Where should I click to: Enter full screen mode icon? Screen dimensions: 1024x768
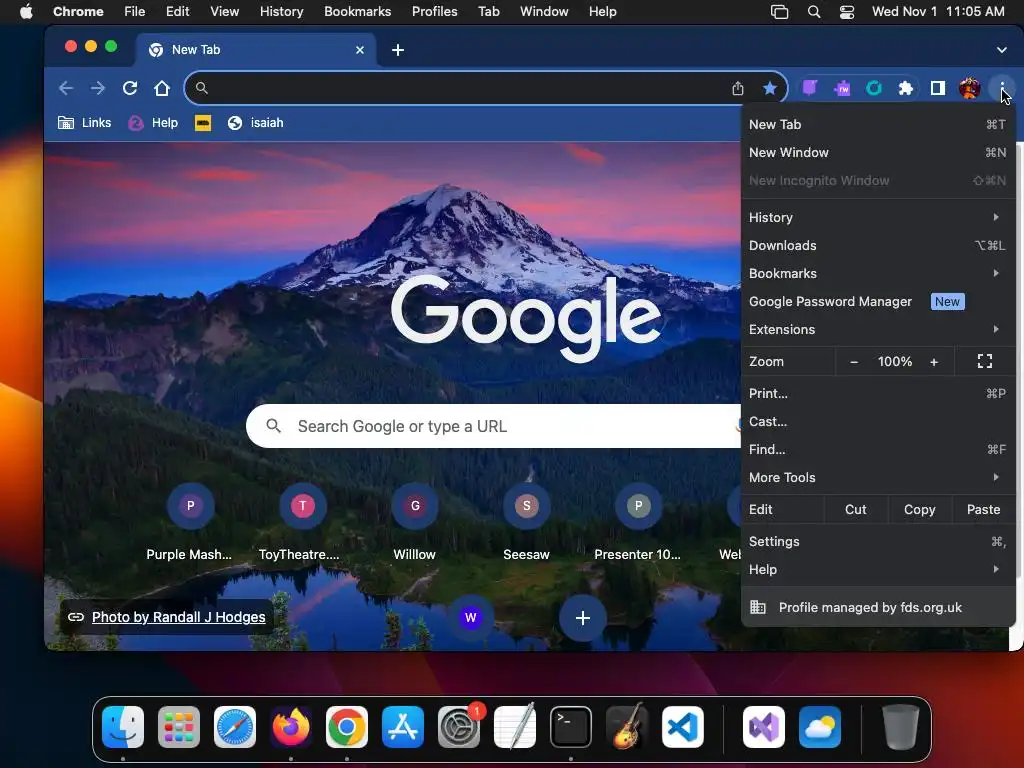(985, 362)
